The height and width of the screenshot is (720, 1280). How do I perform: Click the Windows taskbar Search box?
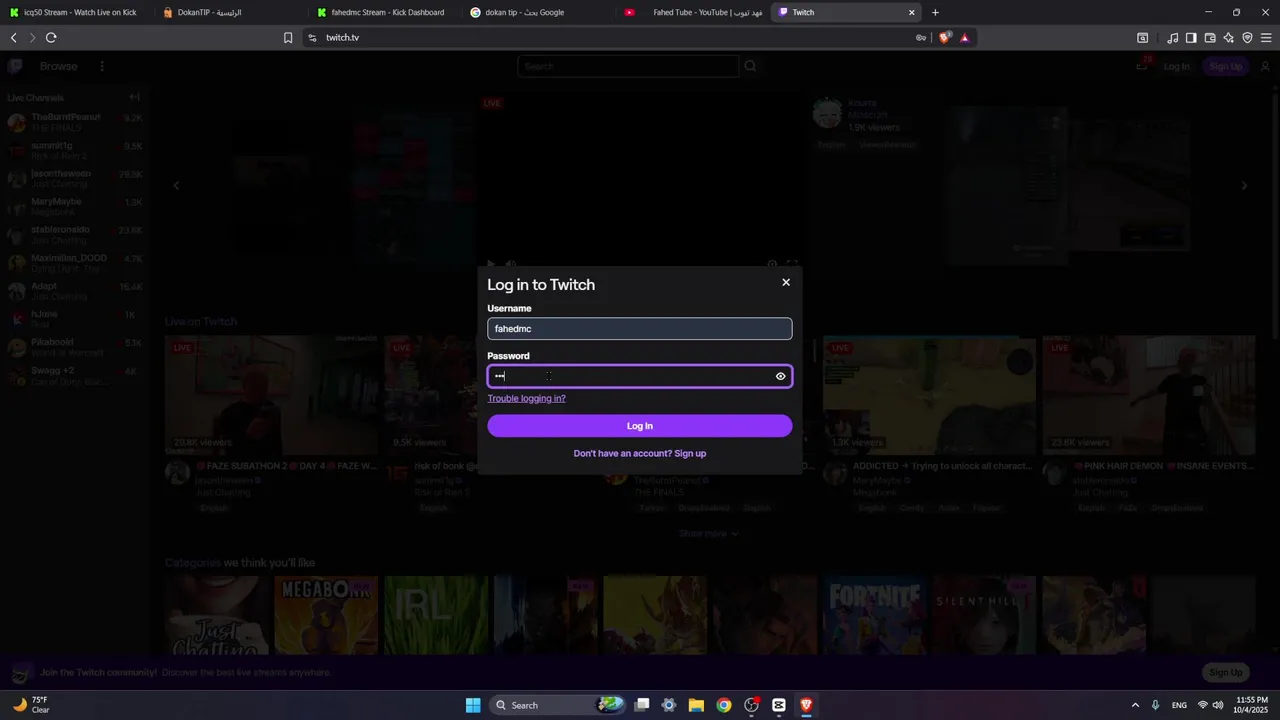pos(557,705)
